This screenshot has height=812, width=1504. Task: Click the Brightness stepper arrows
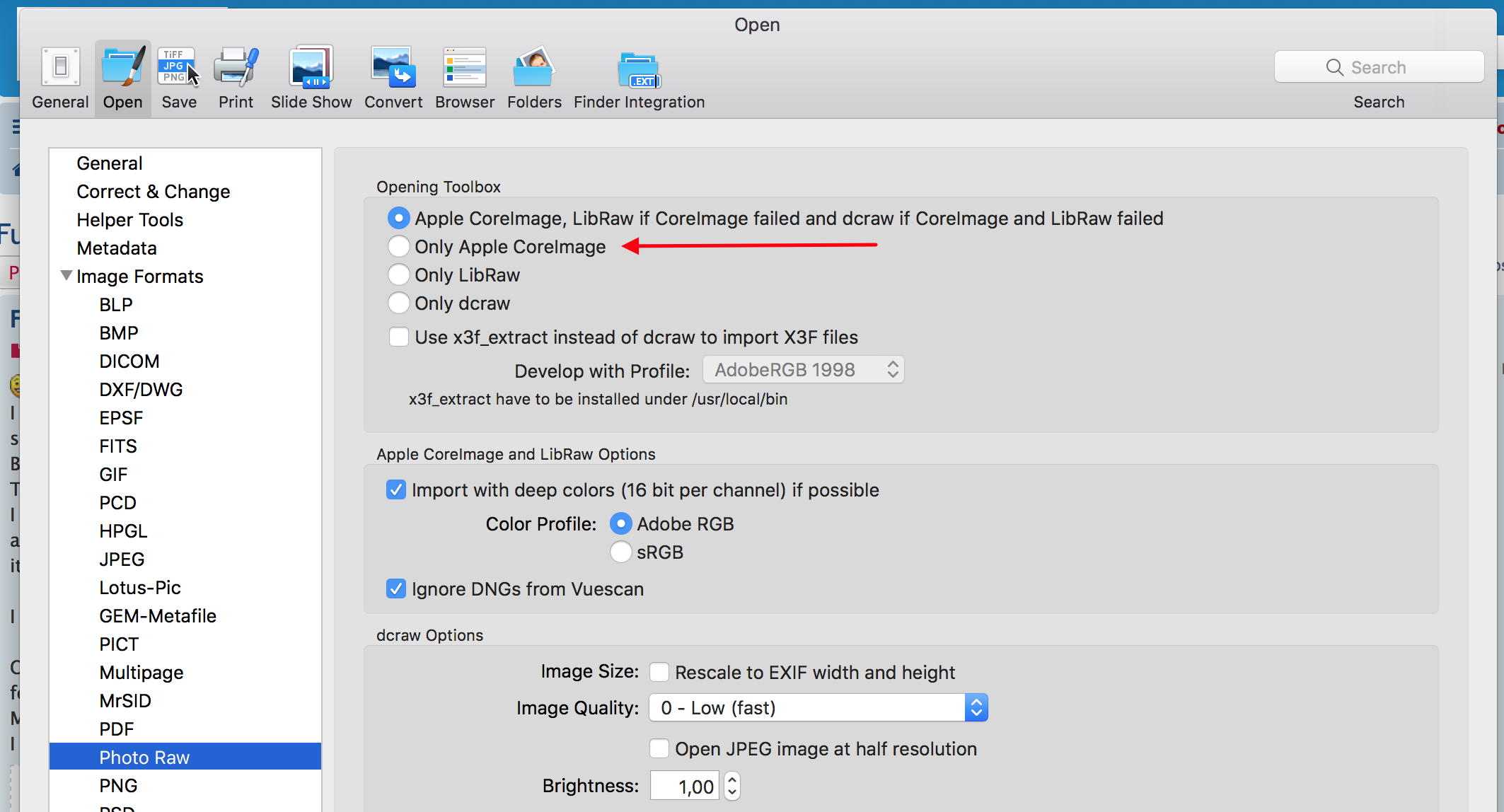pos(732,786)
